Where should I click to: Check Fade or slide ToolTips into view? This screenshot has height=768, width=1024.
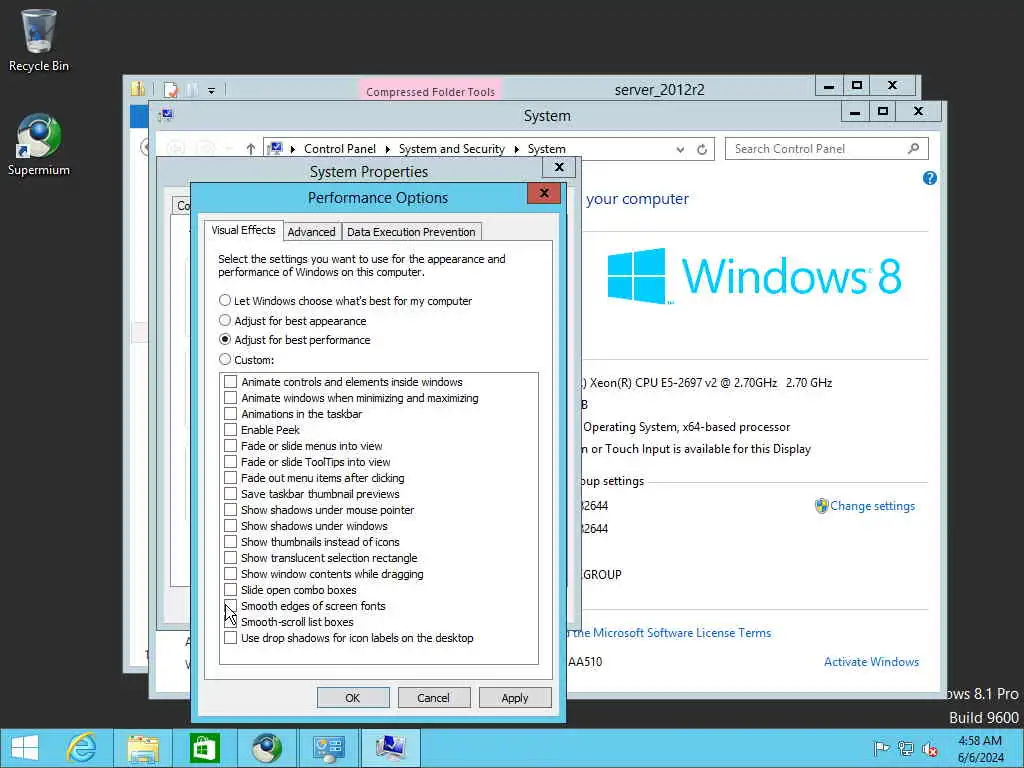coord(231,462)
